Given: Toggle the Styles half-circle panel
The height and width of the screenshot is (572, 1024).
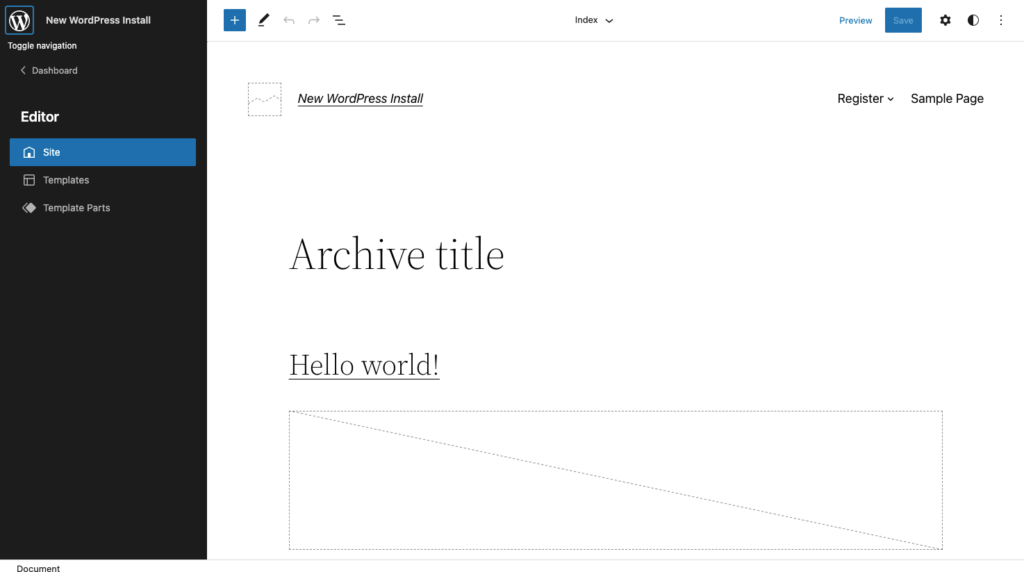Looking at the screenshot, I should coord(973,20).
